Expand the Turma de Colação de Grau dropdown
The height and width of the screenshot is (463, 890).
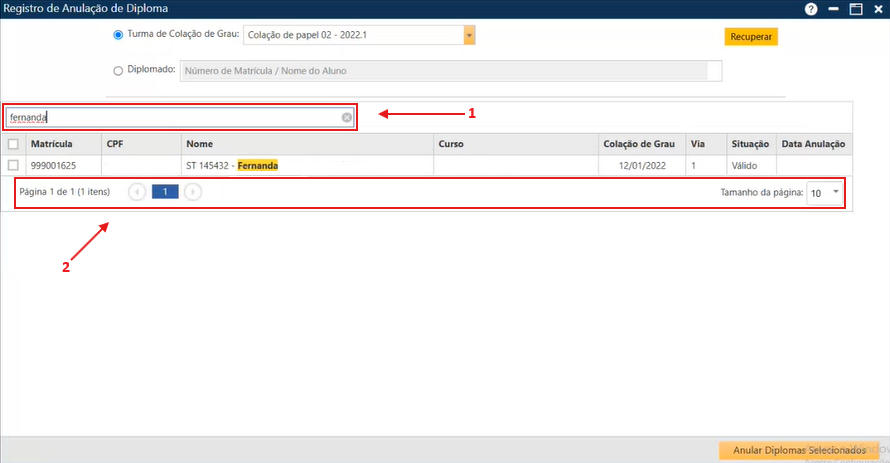(469, 36)
